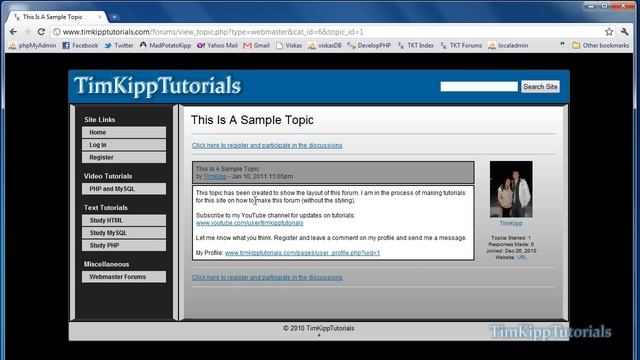This screenshot has height=360, width=640.
Task: Bookmark page using the star icon
Action: (x=609, y=32)
